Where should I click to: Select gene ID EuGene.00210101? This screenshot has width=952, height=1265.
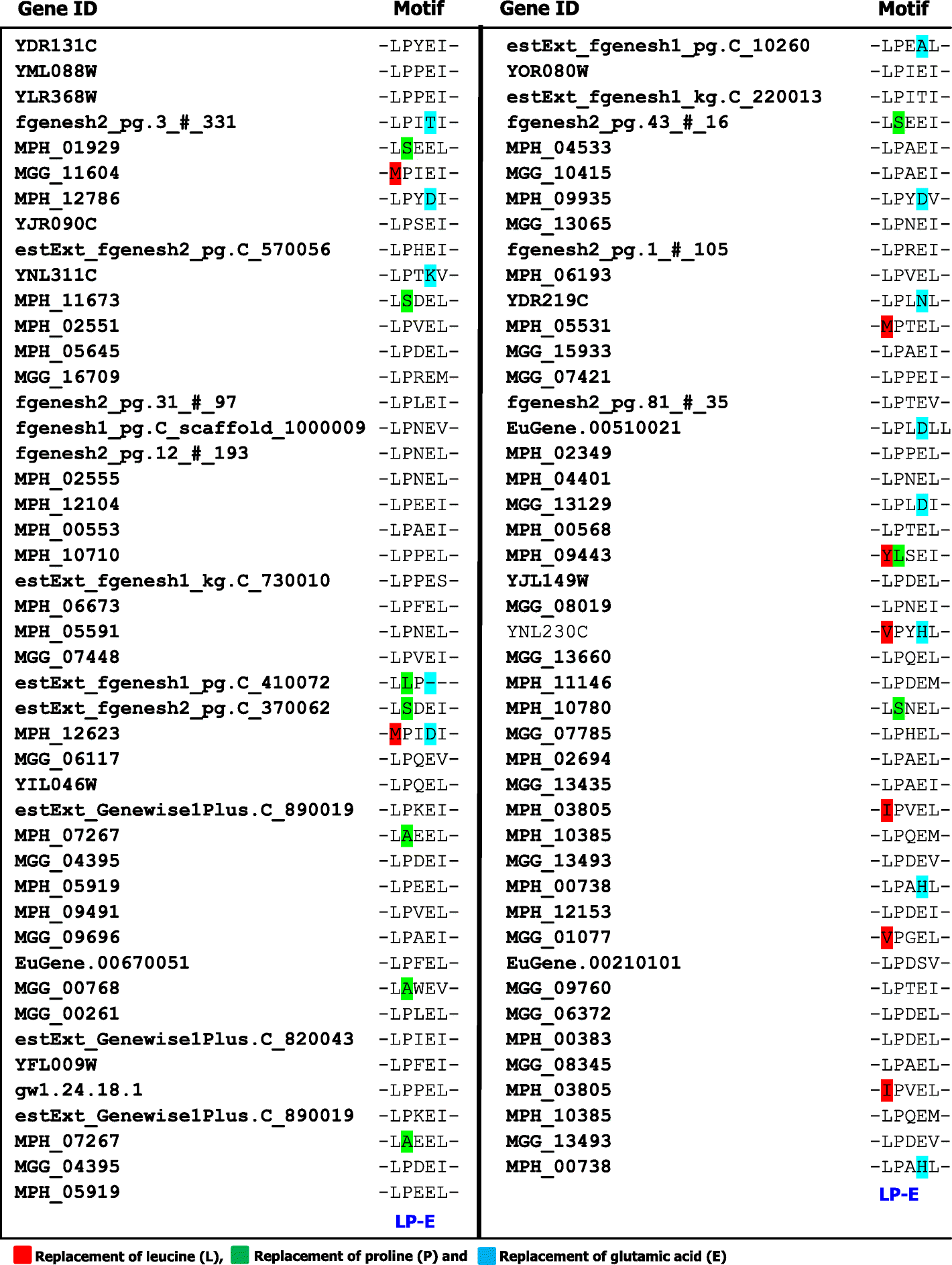[x=594, y=963]
